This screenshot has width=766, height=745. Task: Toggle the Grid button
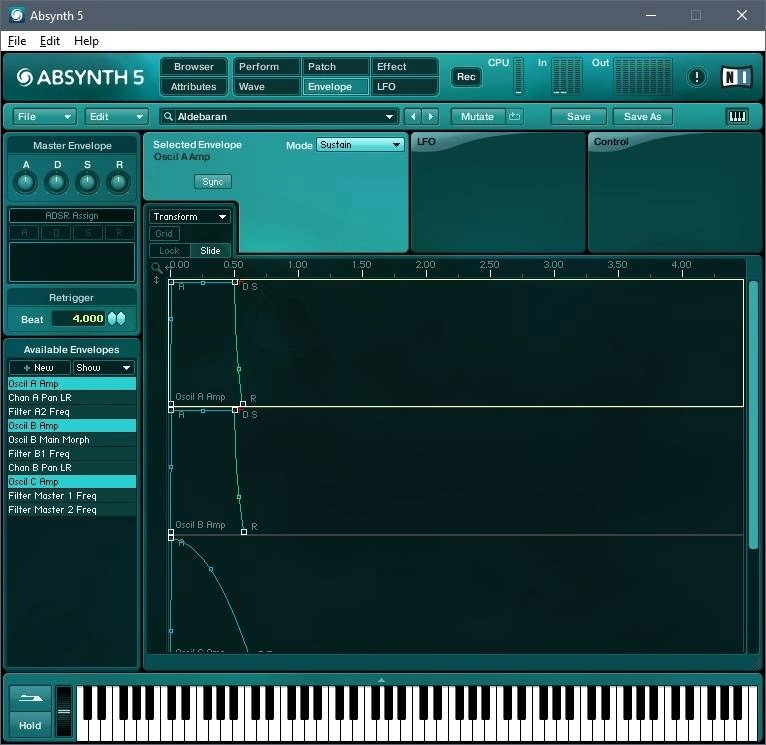164,234
